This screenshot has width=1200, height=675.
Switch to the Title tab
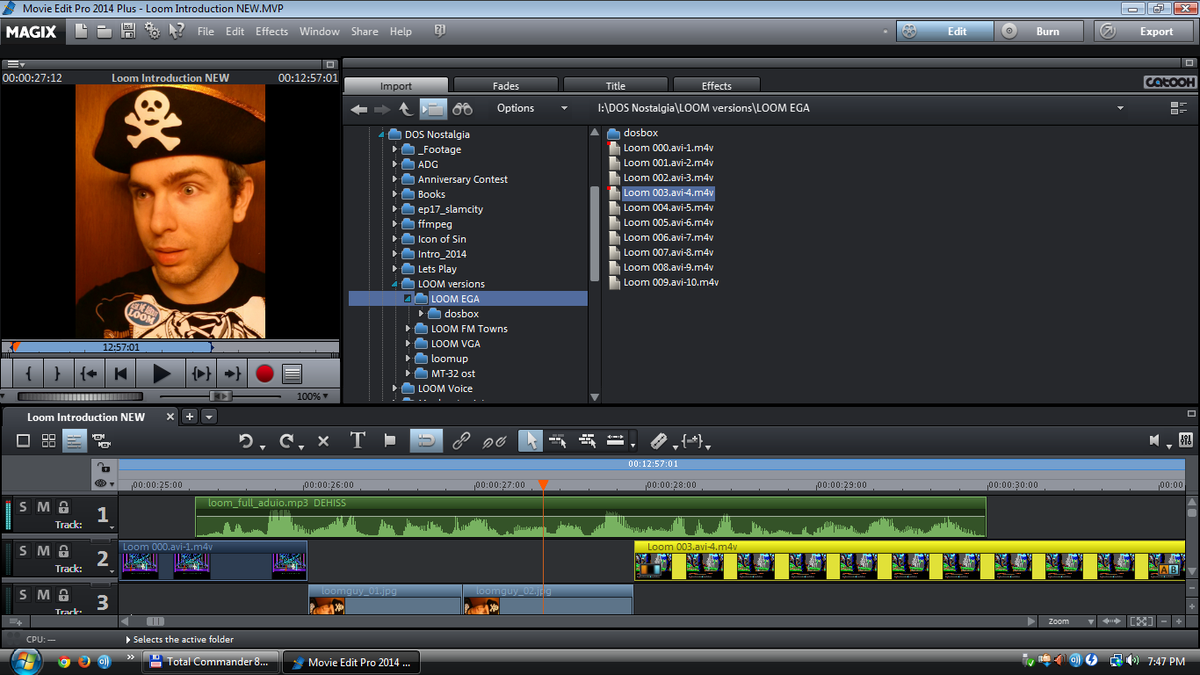pyautogui.click(x=616, y=86)
